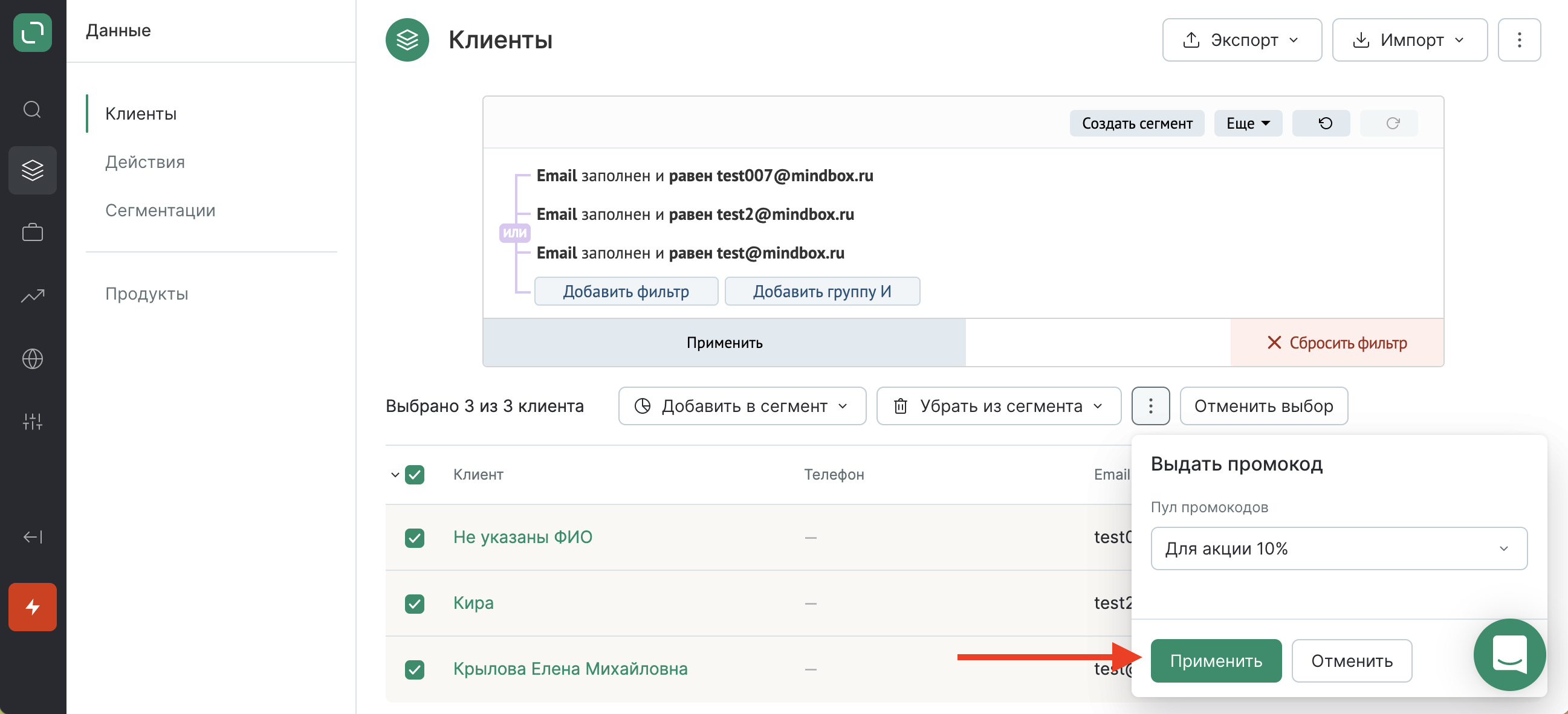Click the Mindbox logo icon
This screenshot has height=714, width=1568.
click(32, 32)
